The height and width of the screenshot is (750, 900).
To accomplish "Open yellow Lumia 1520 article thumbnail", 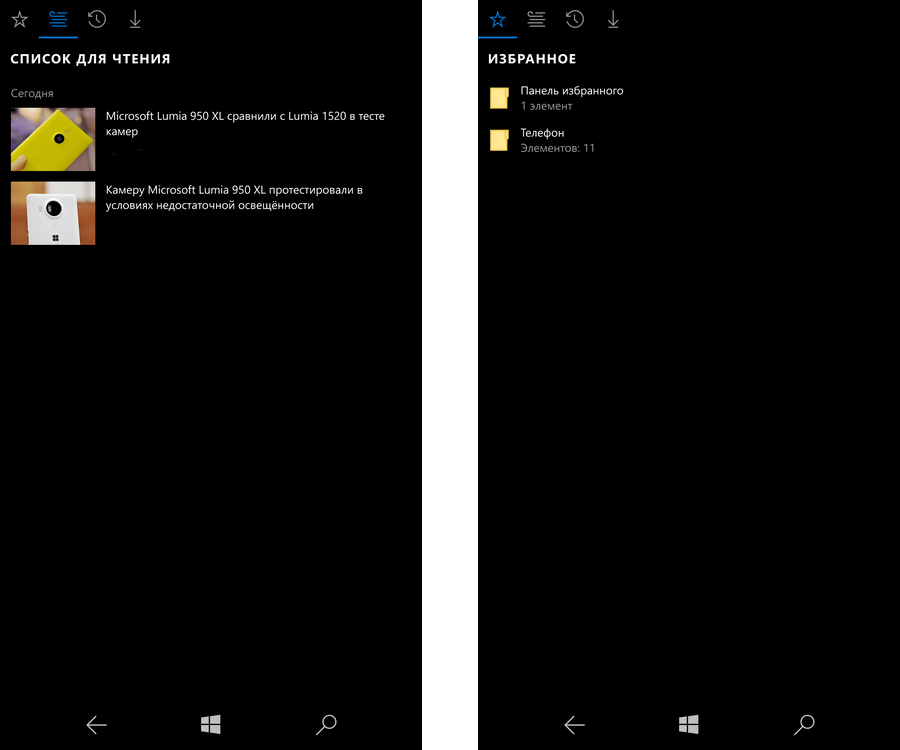I will tap(53, 139).
